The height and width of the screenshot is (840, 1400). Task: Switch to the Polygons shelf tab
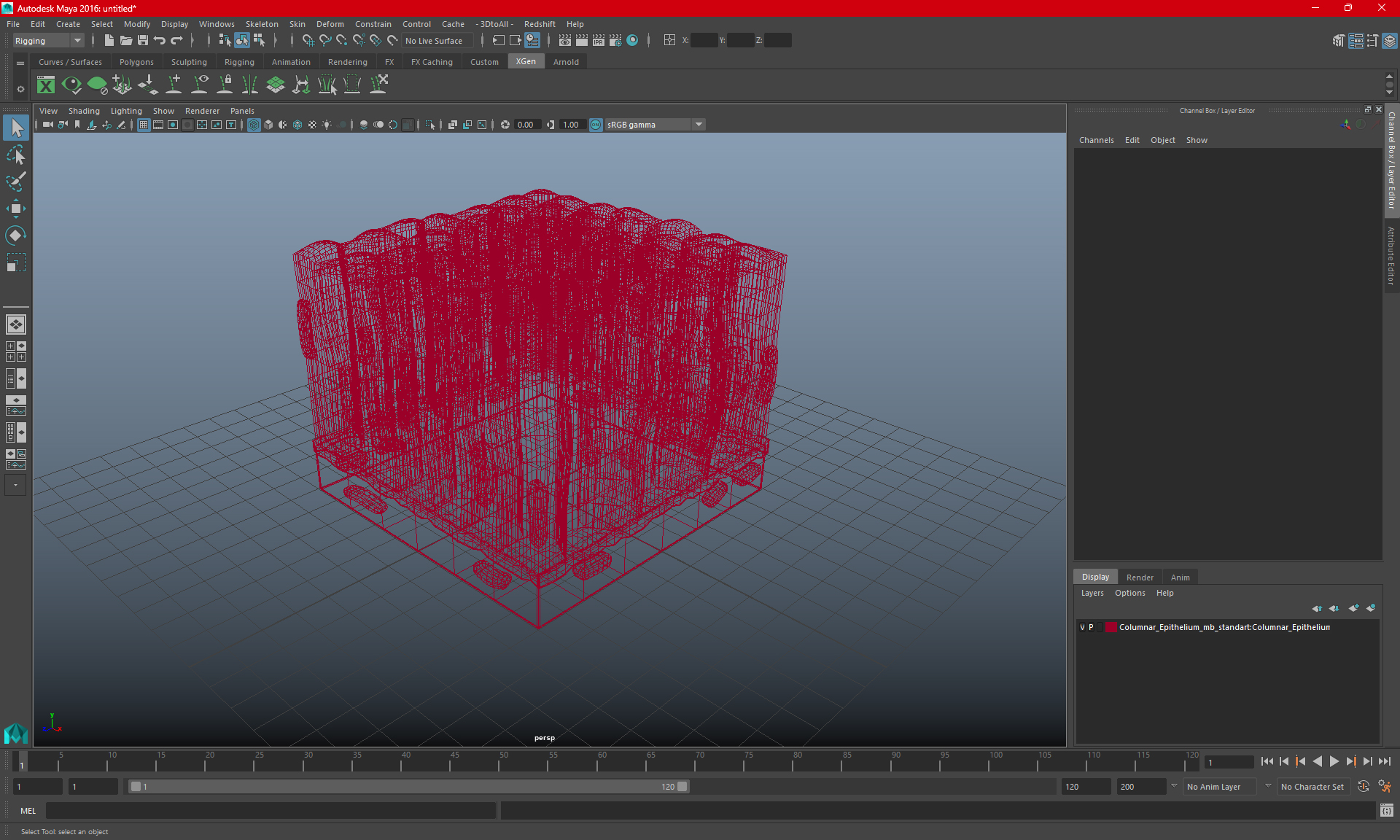click(x=136, y=62)
